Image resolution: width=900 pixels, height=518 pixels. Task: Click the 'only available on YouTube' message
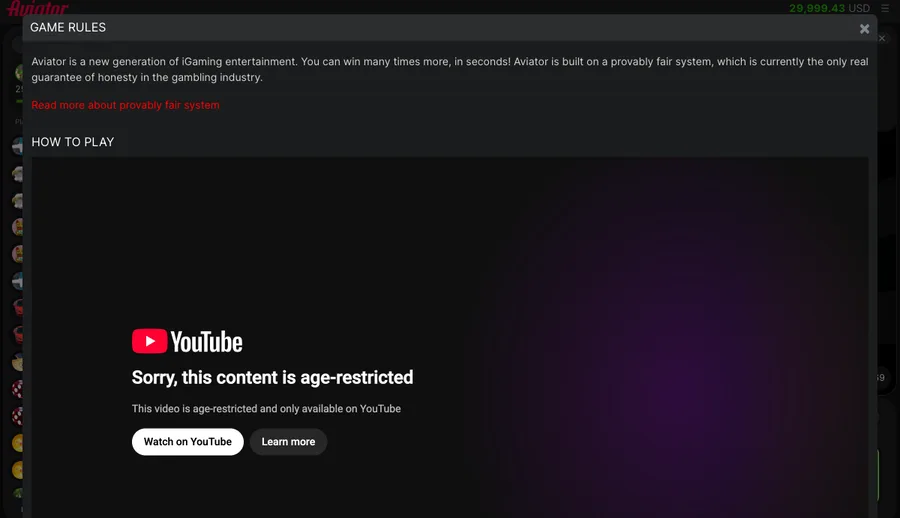pos(266,409)
